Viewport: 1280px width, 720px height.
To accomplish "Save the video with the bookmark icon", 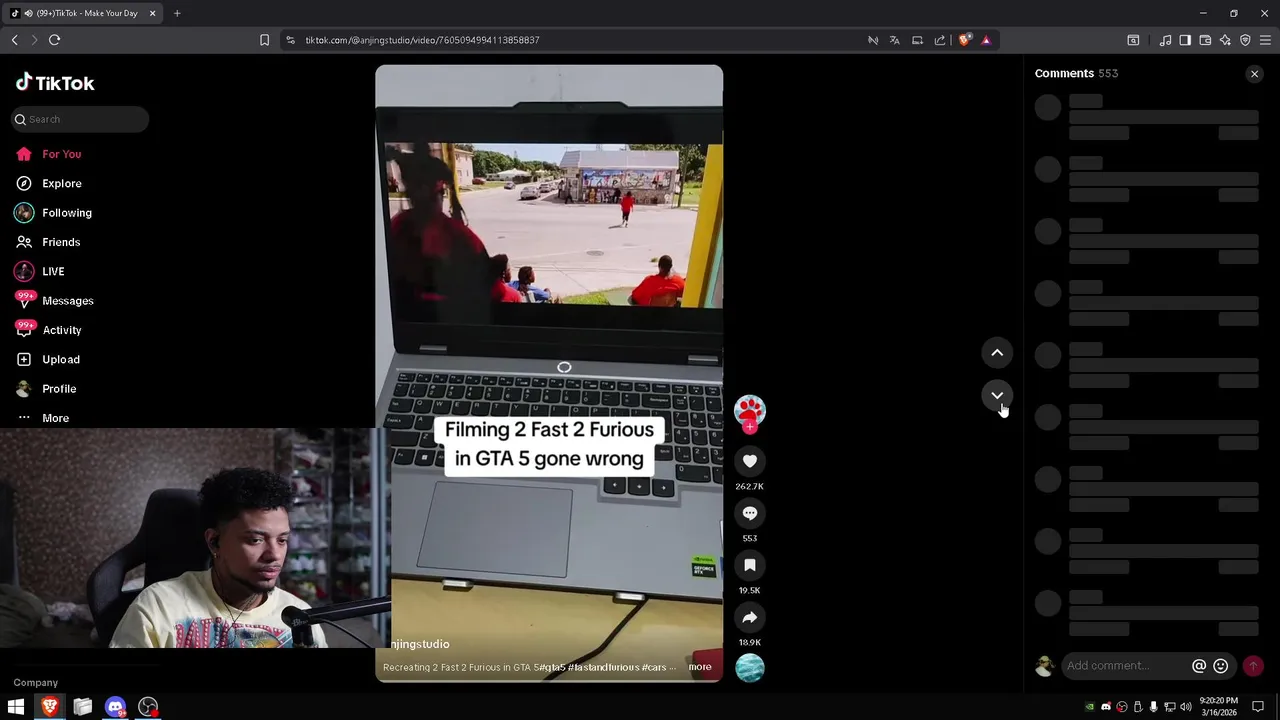I will [x=750, y=565].
